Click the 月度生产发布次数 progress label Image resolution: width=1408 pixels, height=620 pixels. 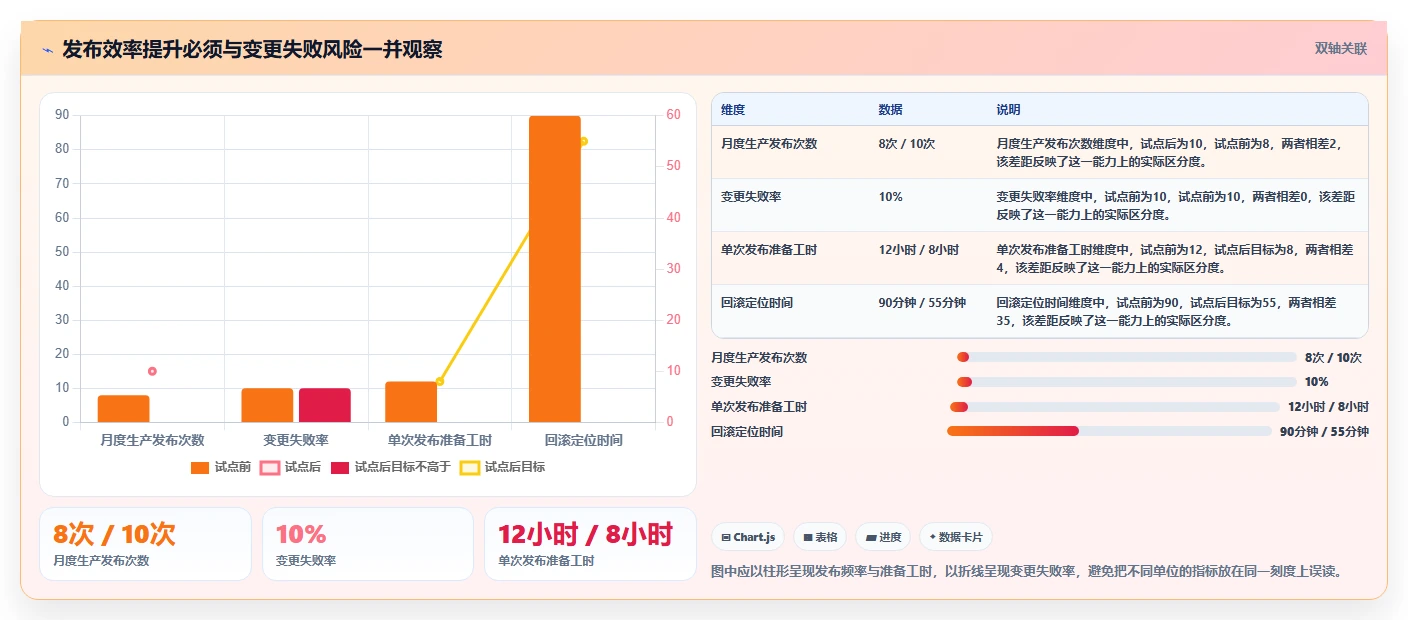click(759, 358)
